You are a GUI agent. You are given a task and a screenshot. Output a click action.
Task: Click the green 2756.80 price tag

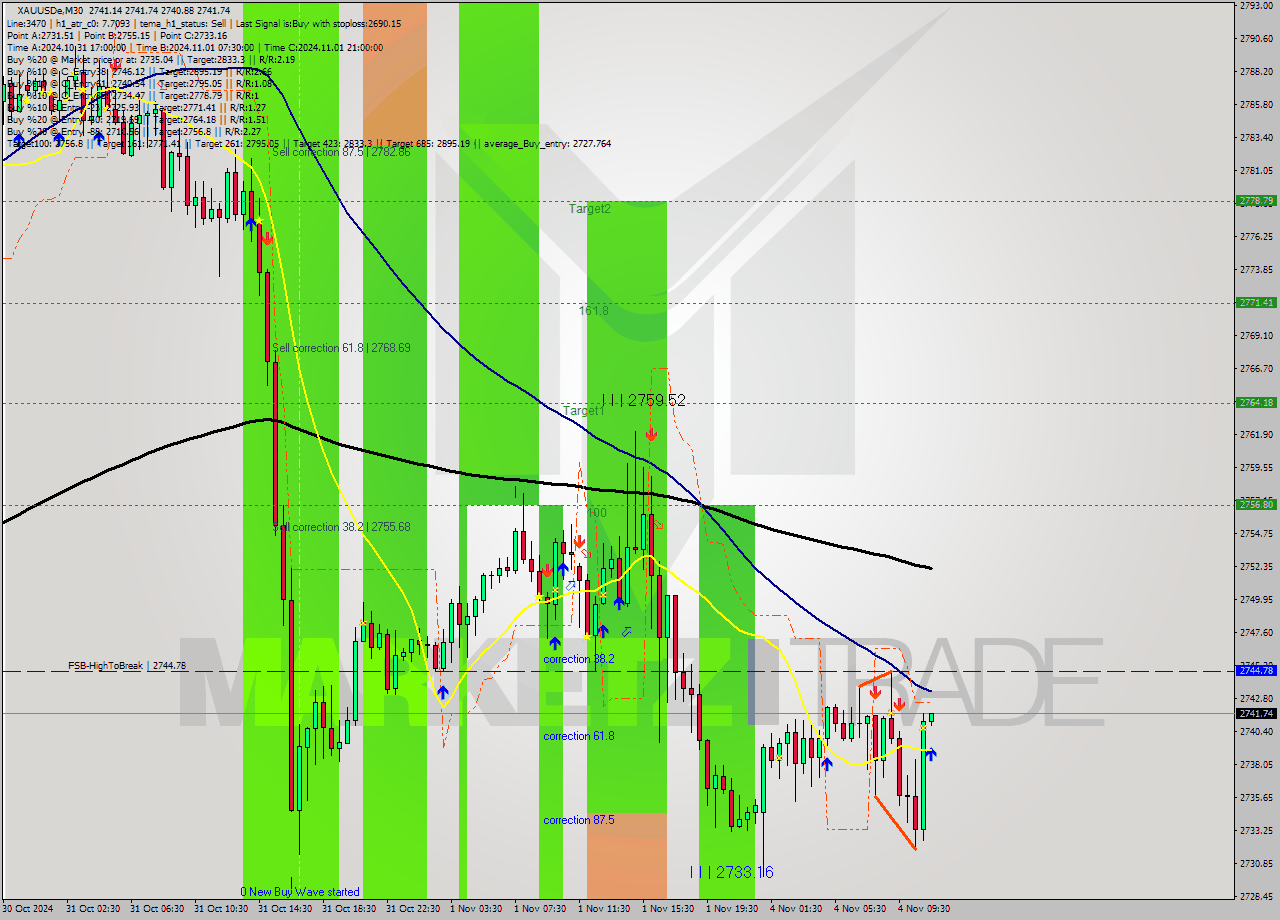(1256, 505)
